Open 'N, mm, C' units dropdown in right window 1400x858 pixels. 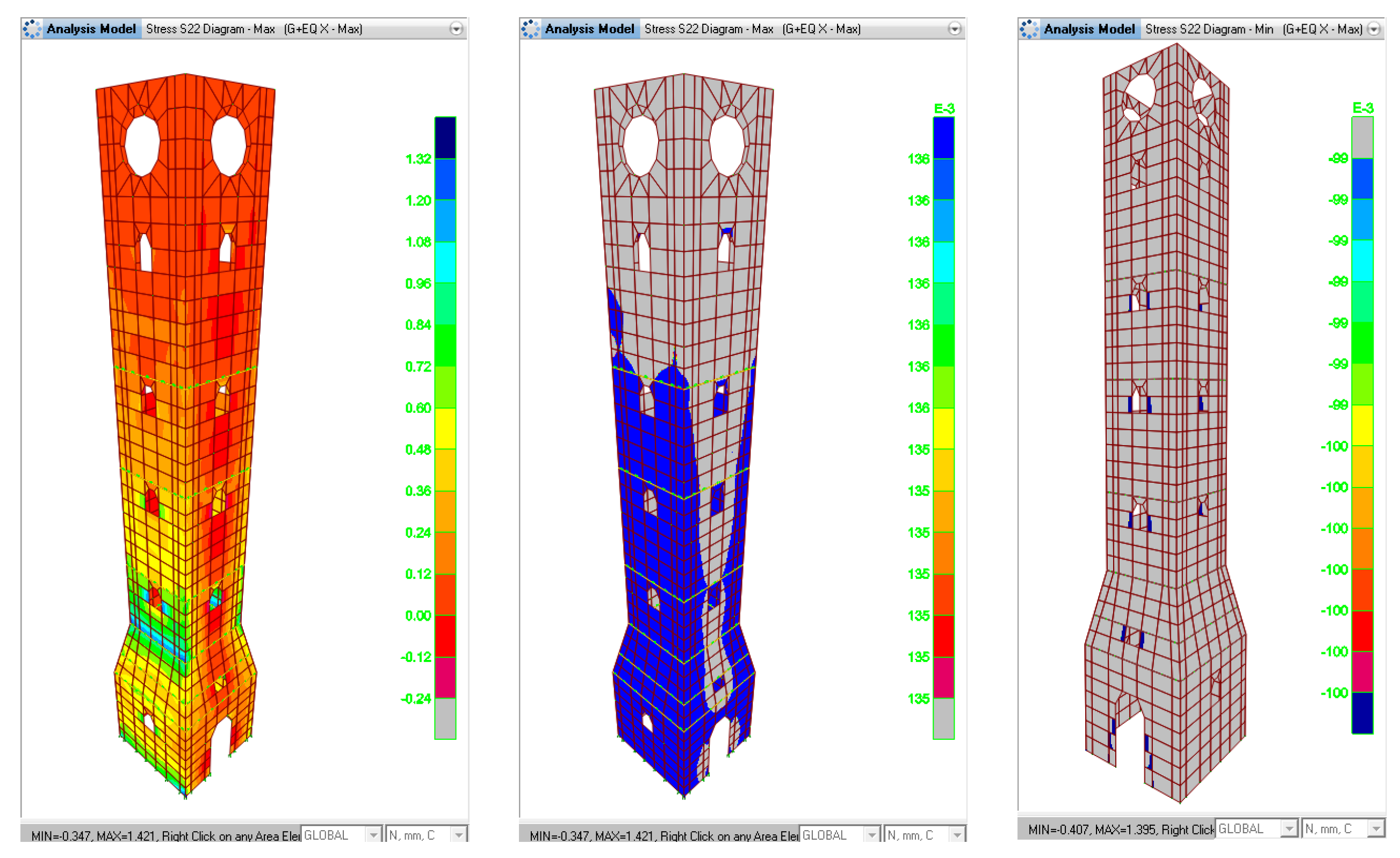tap(1344, 828)
